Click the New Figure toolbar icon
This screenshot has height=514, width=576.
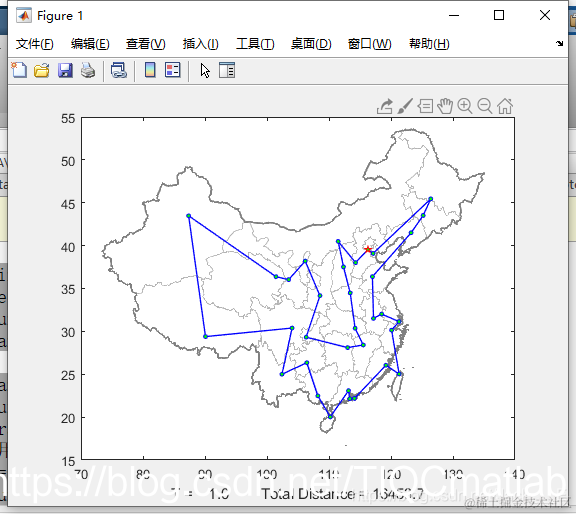point(19,70)
